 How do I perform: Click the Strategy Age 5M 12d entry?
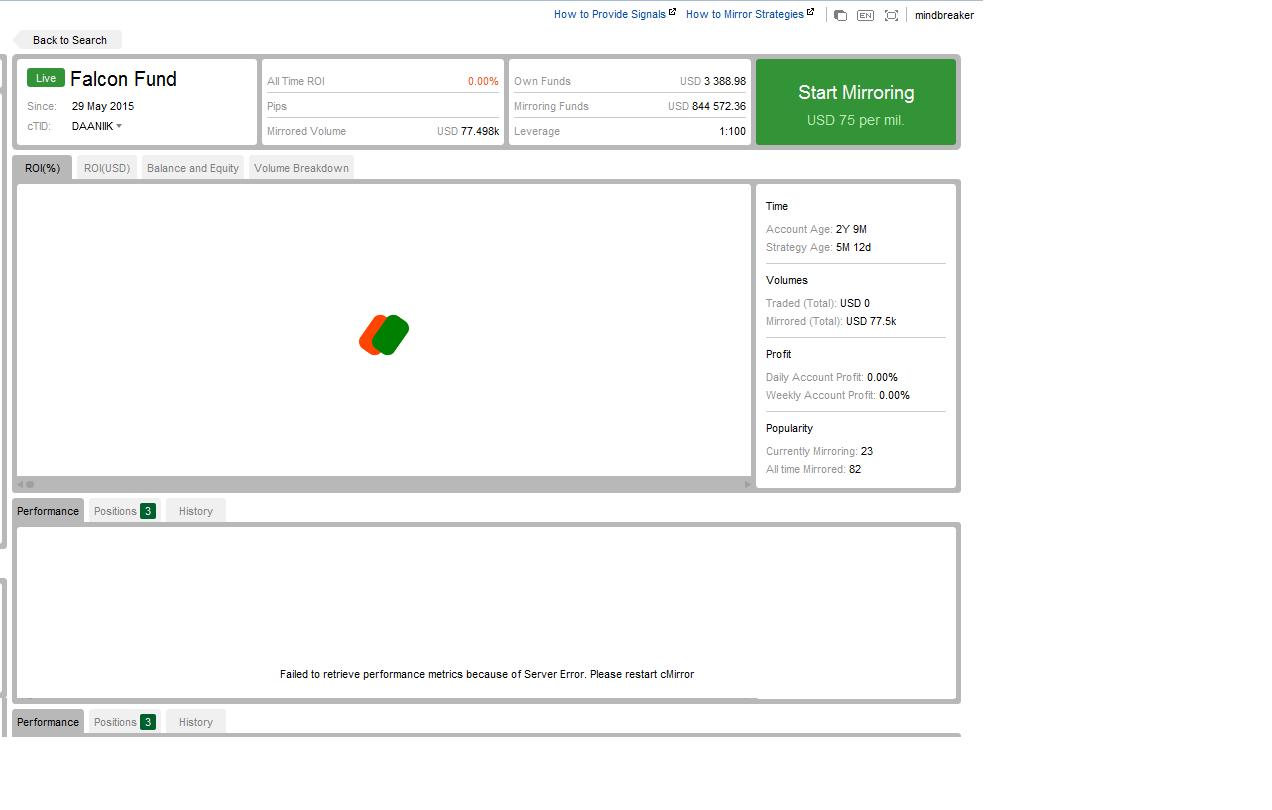pyautogui.click(x=818, y=247)
